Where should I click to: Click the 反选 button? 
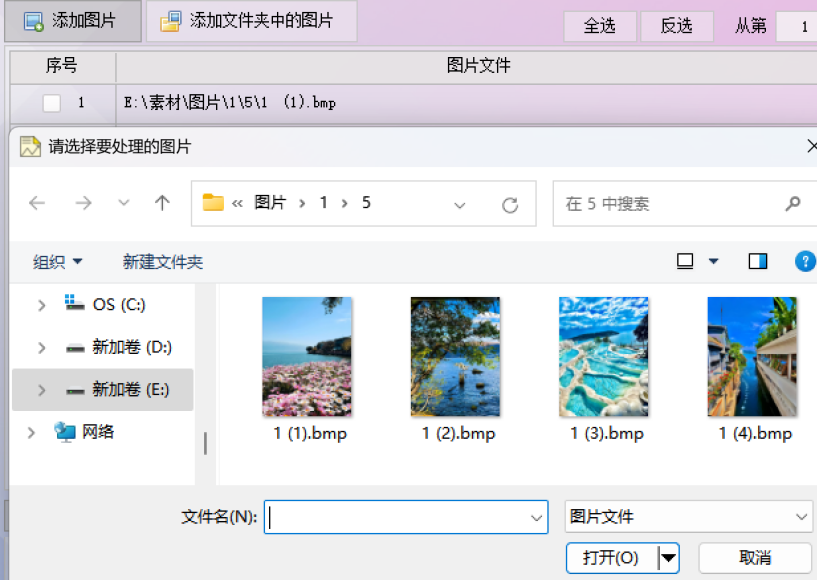(676, 26)
